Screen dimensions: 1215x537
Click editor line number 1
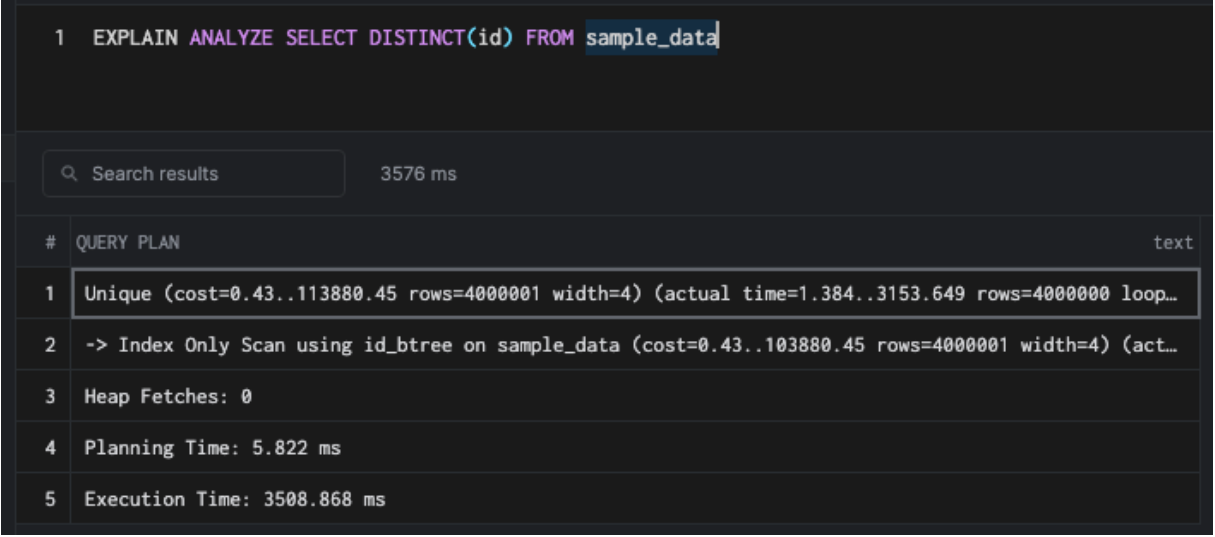60,39
